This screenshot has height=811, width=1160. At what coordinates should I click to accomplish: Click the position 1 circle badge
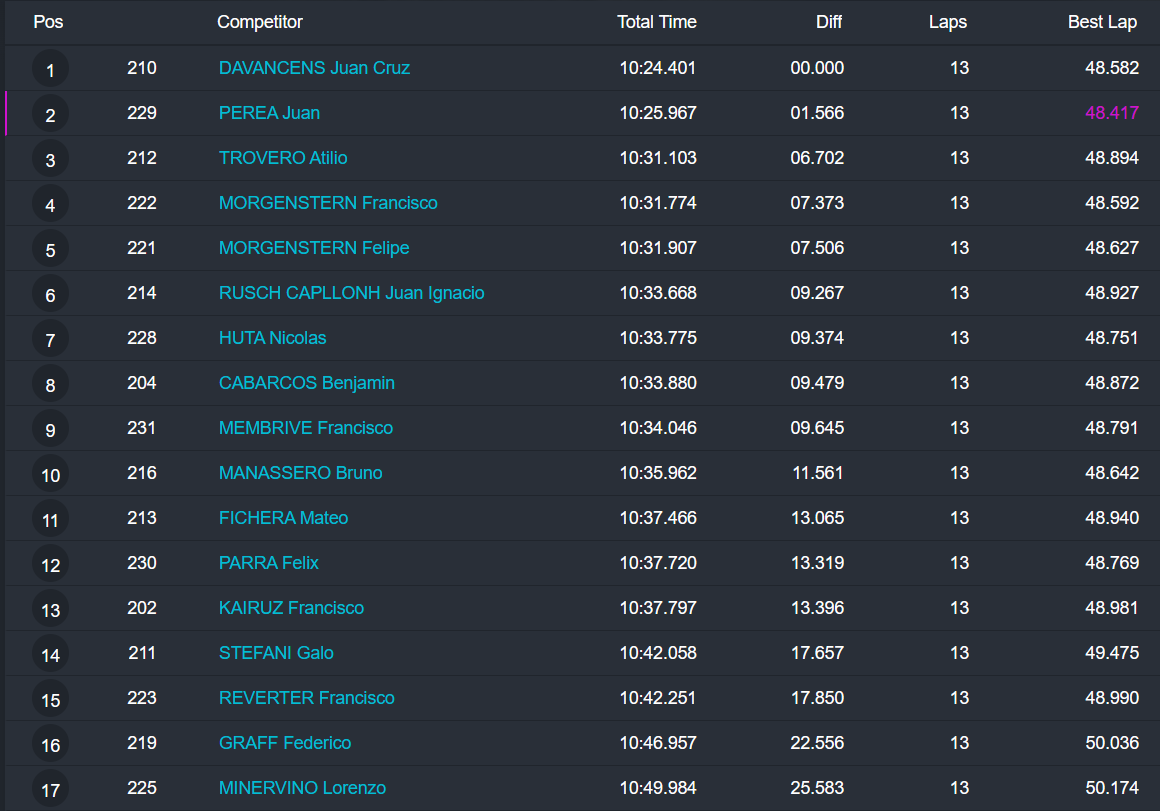pos(51,69)
